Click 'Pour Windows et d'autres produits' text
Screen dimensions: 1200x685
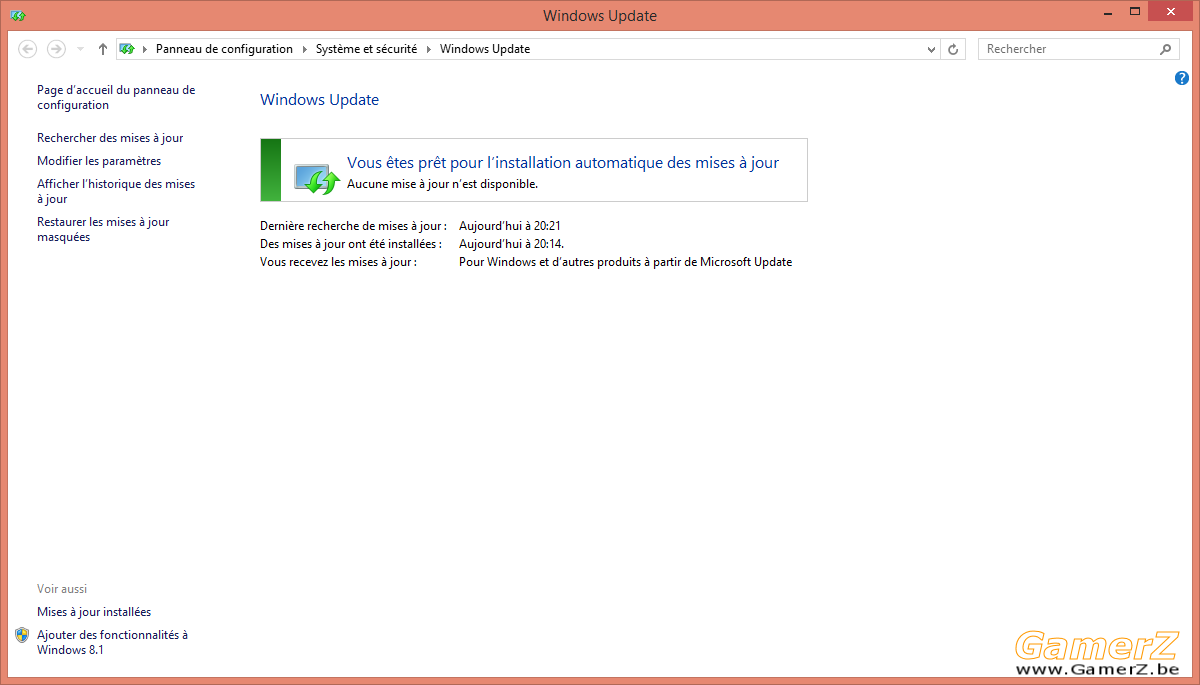pyautogui.click(x=625, y=262)
